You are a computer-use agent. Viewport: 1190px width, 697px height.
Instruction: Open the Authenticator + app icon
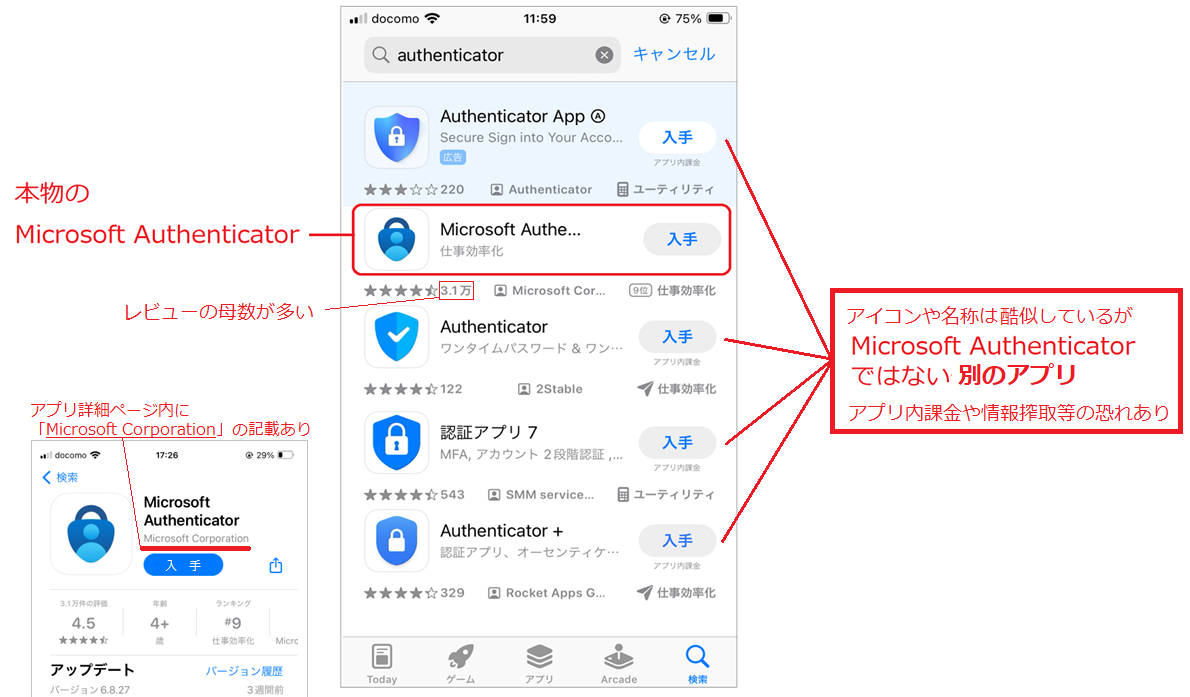point(396,540)
